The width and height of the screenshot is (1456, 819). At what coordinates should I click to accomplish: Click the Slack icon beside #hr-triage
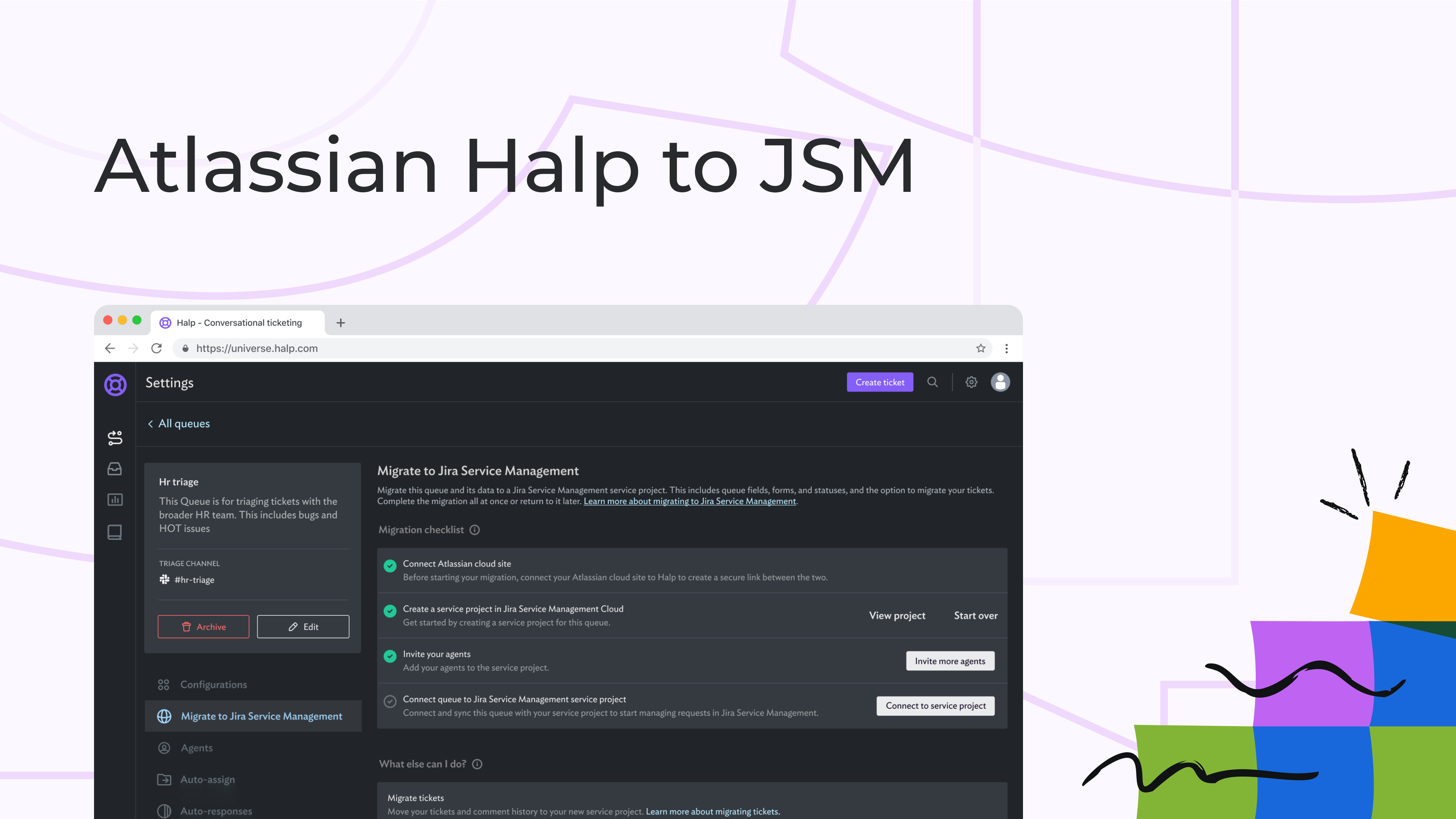(x=165, y=579)
